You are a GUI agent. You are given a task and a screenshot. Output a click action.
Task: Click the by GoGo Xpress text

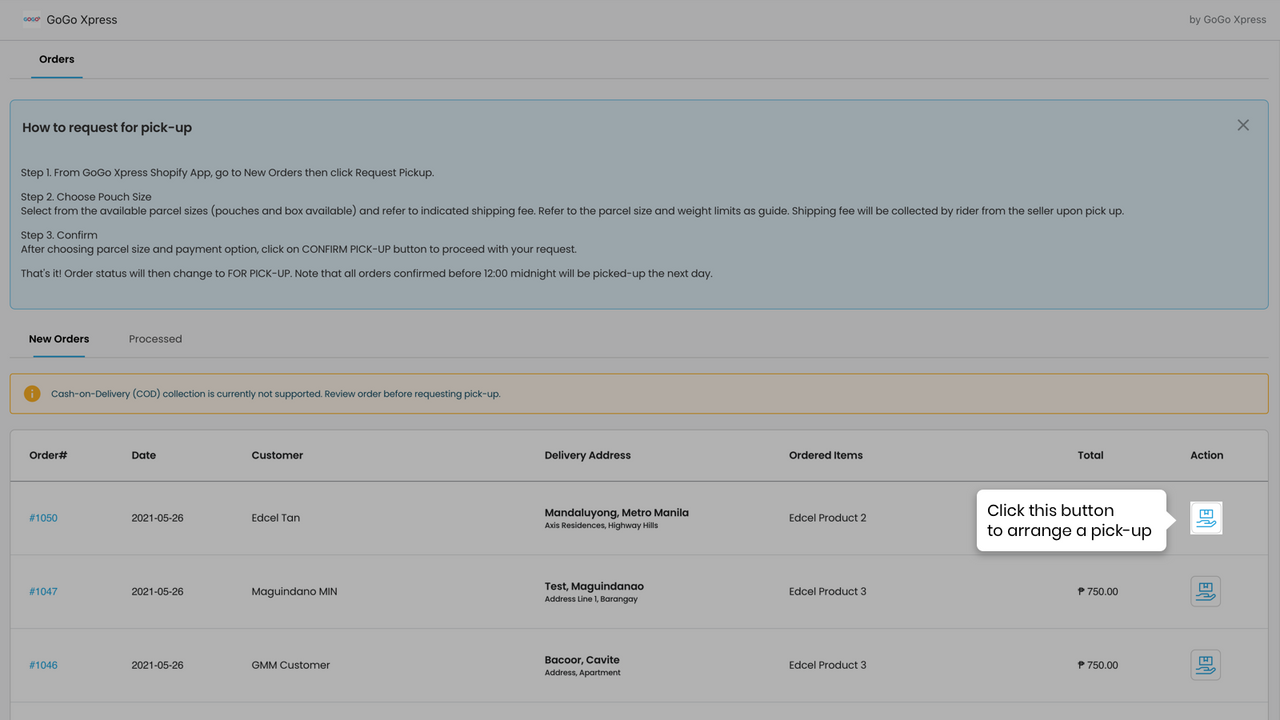1228,20
